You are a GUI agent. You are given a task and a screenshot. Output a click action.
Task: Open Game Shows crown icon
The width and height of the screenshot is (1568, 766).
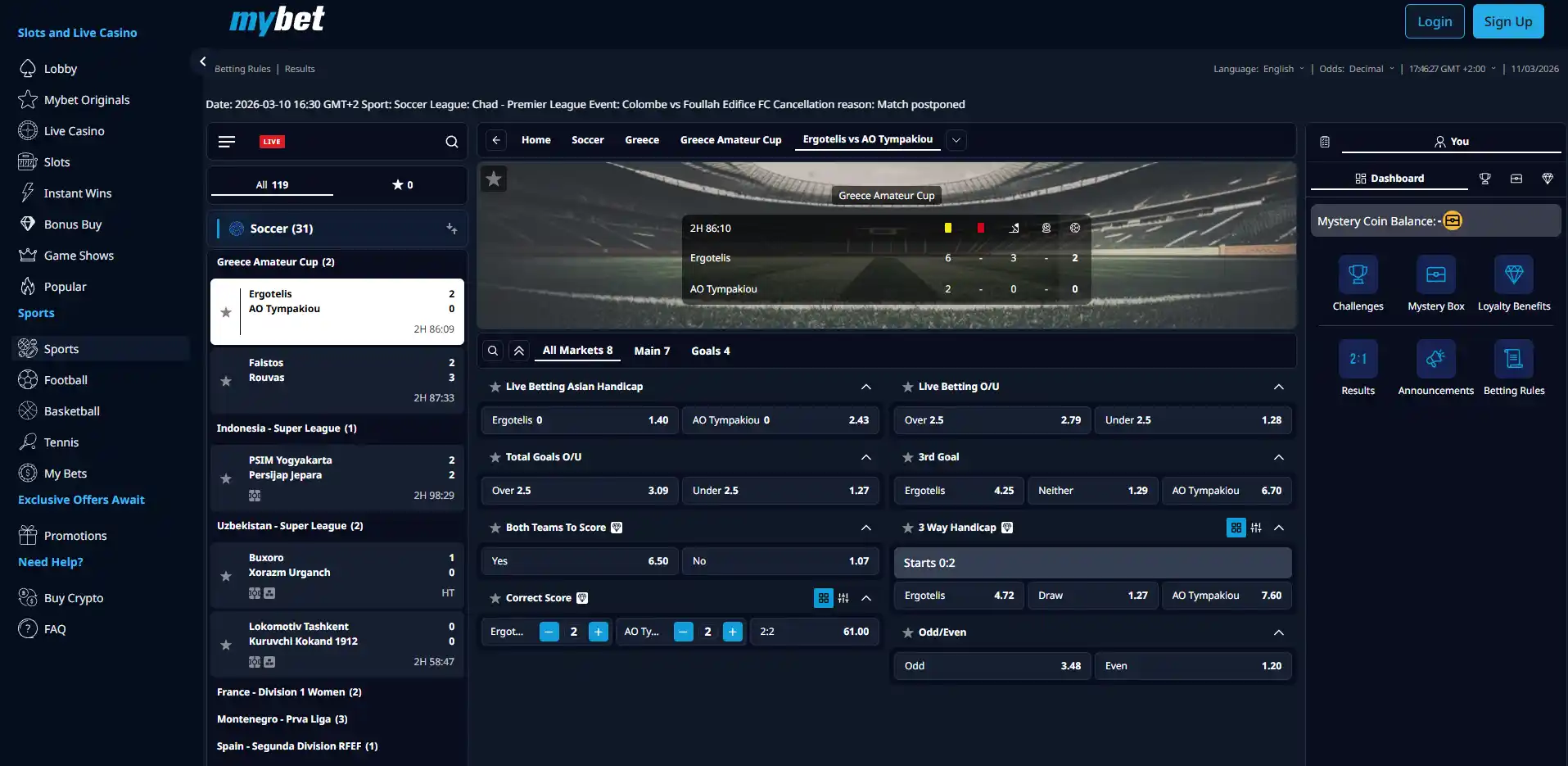pyautogui.click(x=28, y=256)
